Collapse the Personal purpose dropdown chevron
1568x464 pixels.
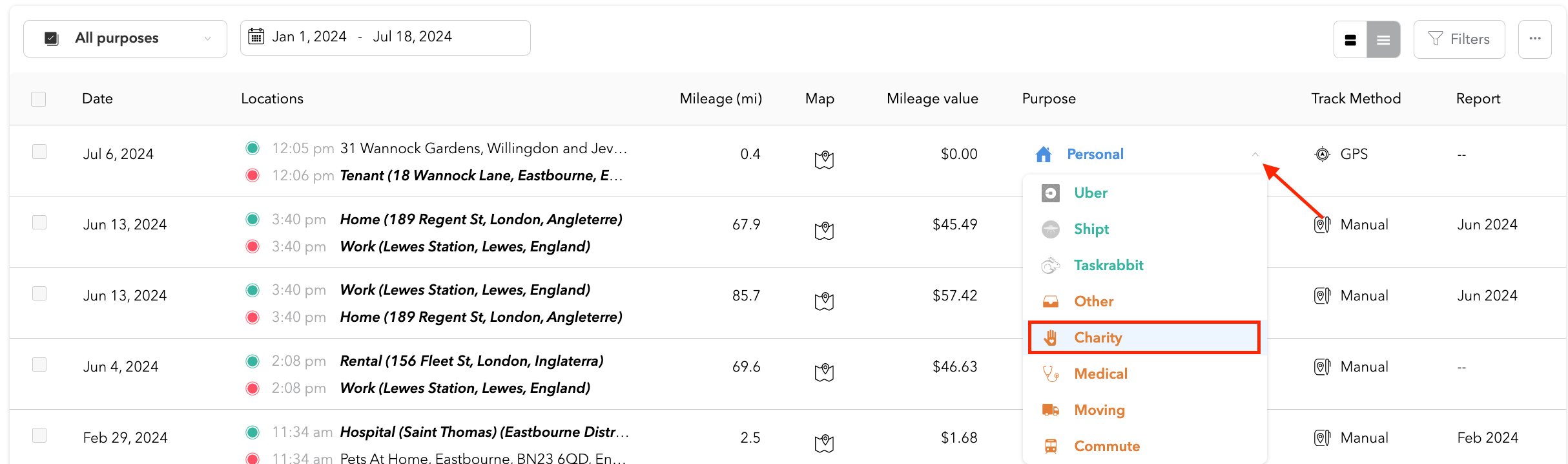pyautogui.click(x=1255, y=154)
